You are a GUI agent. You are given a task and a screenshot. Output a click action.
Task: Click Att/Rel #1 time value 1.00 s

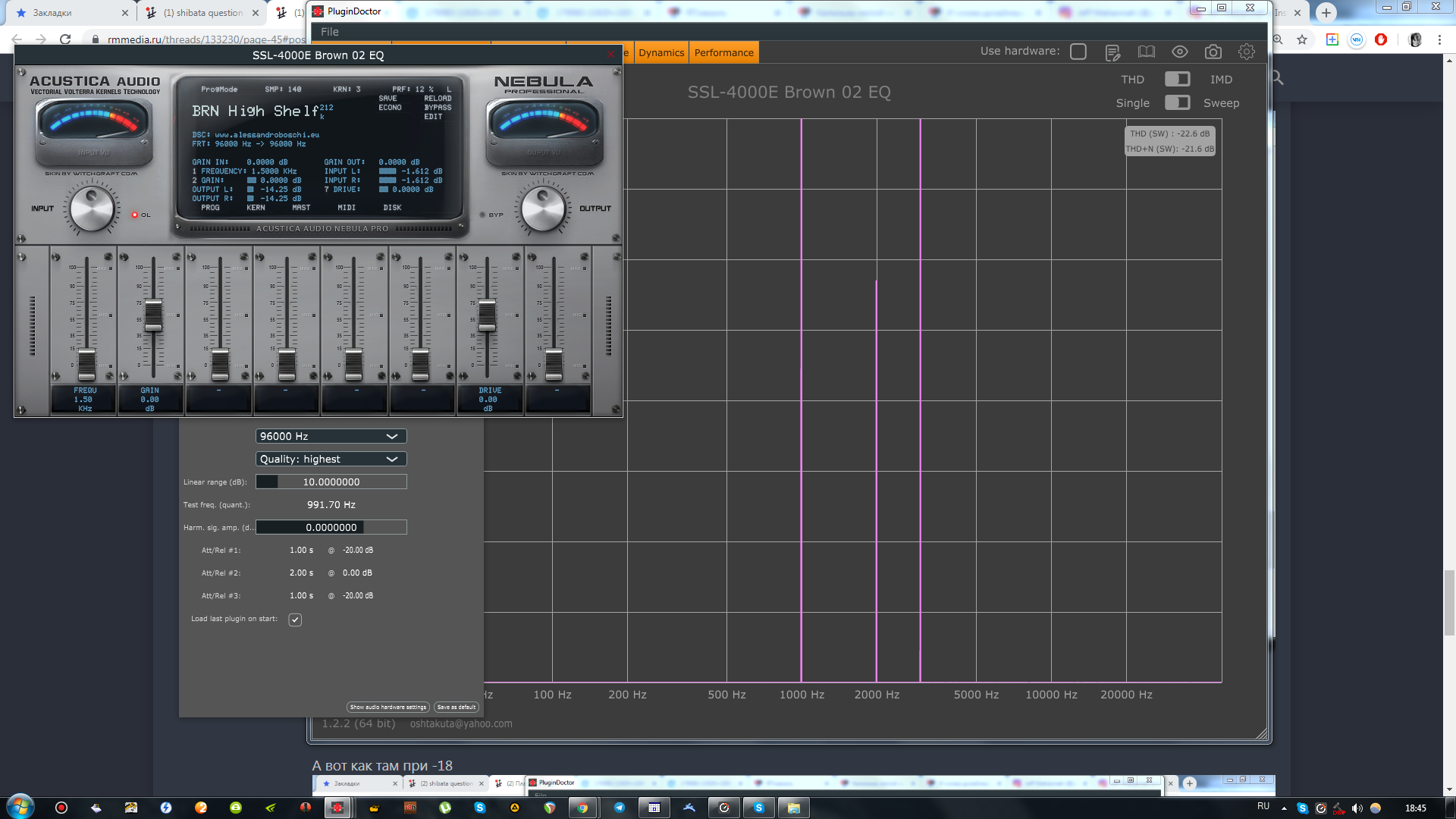point(301,550)
